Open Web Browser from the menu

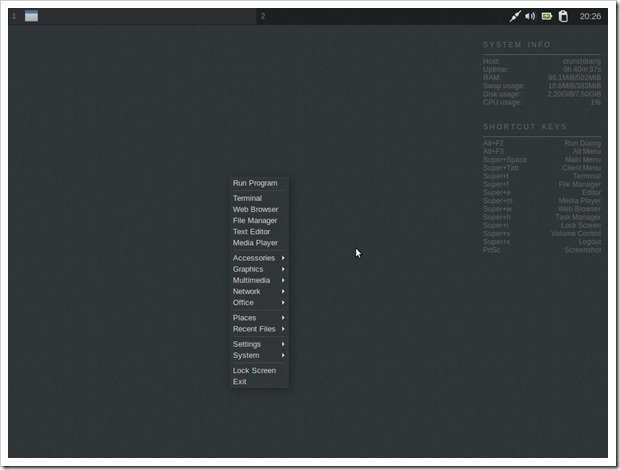click(259, 209)
